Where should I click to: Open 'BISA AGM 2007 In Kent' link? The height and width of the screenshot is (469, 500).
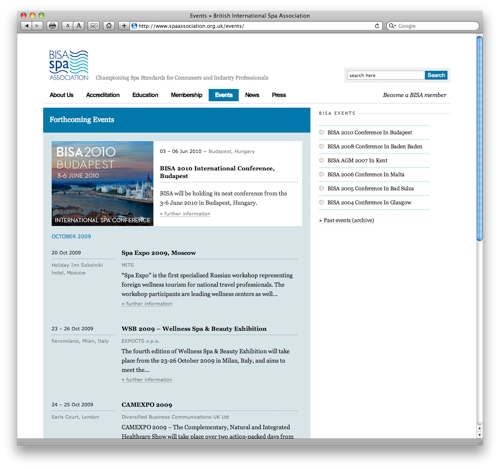click(357, 161)
